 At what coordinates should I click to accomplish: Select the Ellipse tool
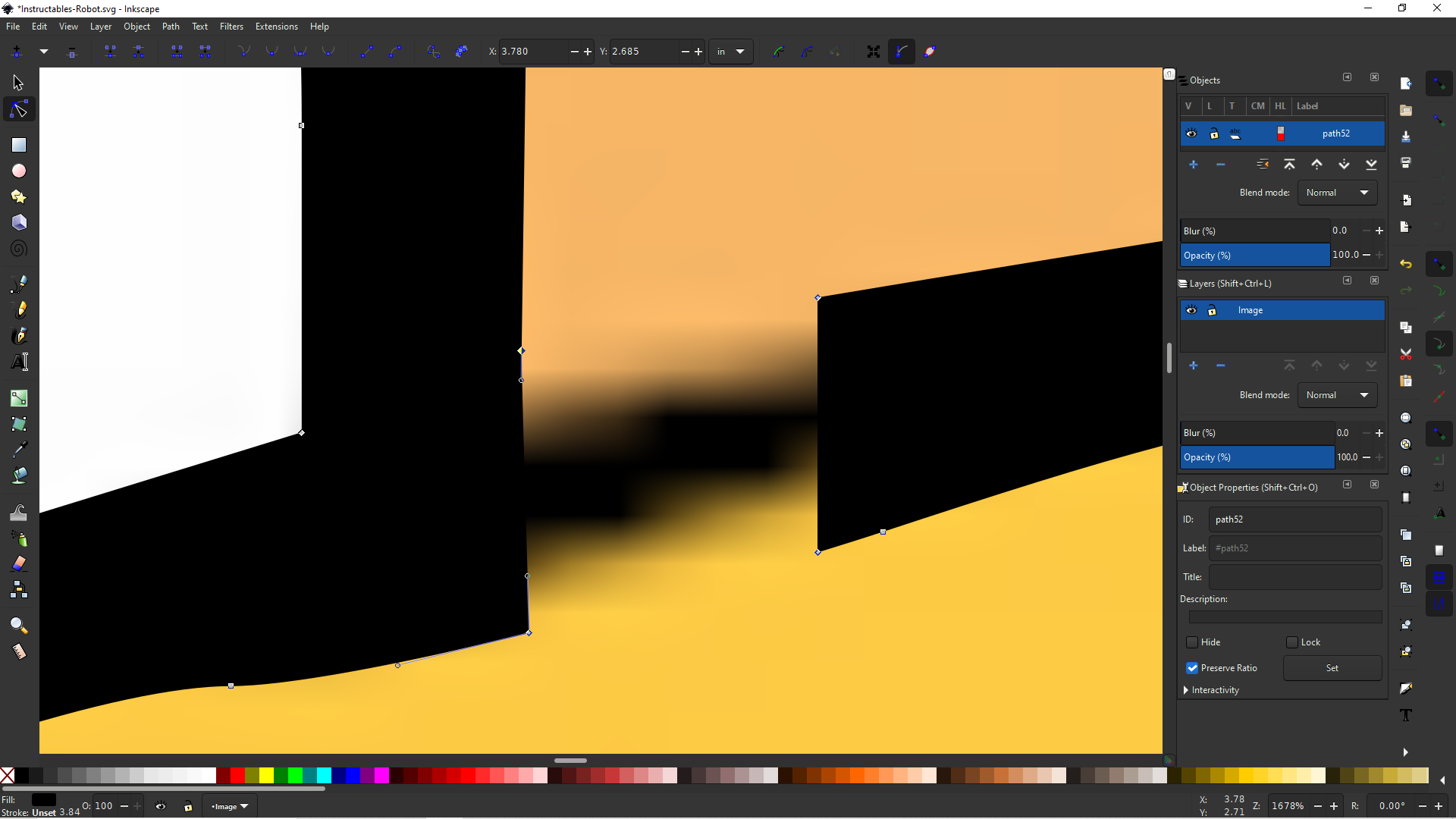coord(19,171)
